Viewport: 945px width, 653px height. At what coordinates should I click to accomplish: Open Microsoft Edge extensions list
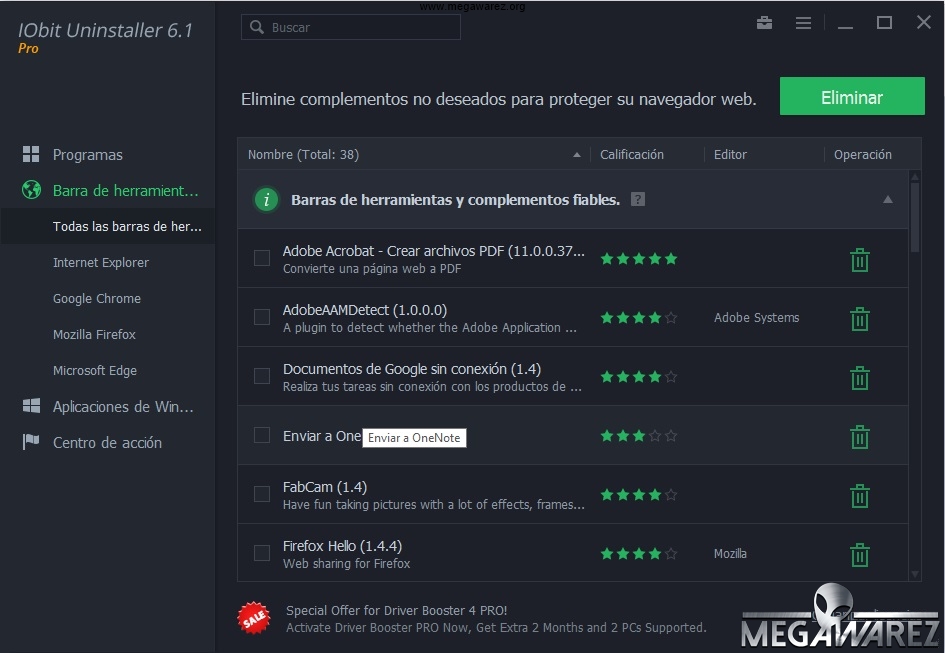95,371
